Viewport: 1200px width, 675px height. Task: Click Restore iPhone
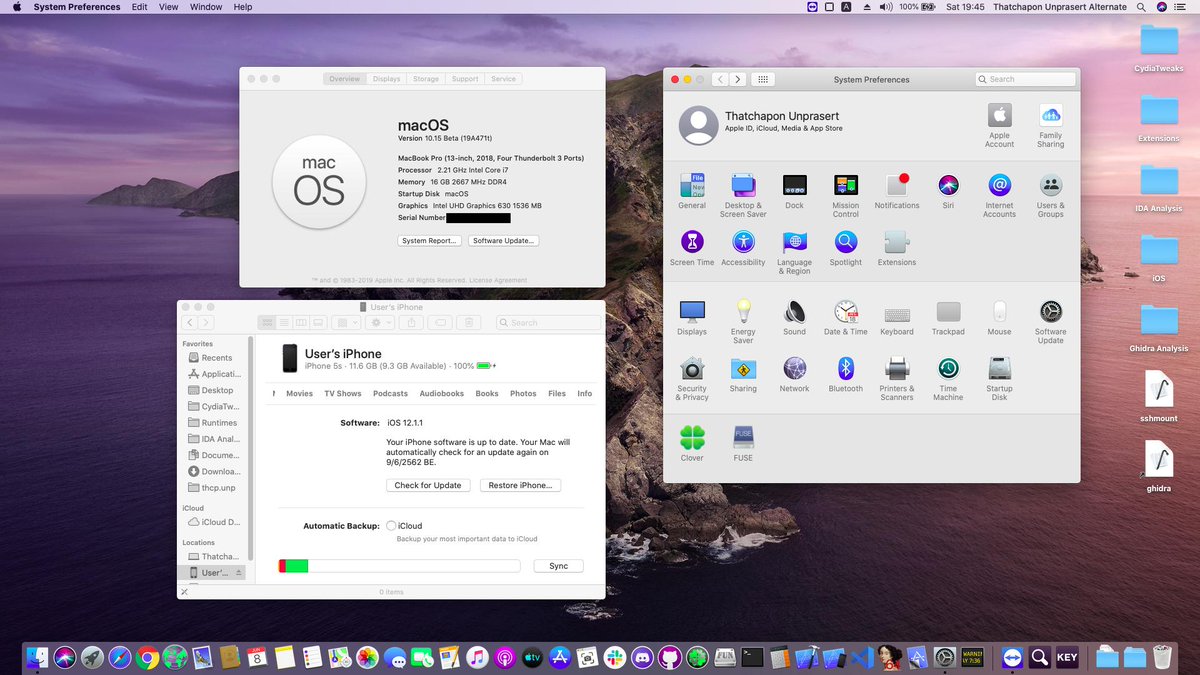[520, 485]
